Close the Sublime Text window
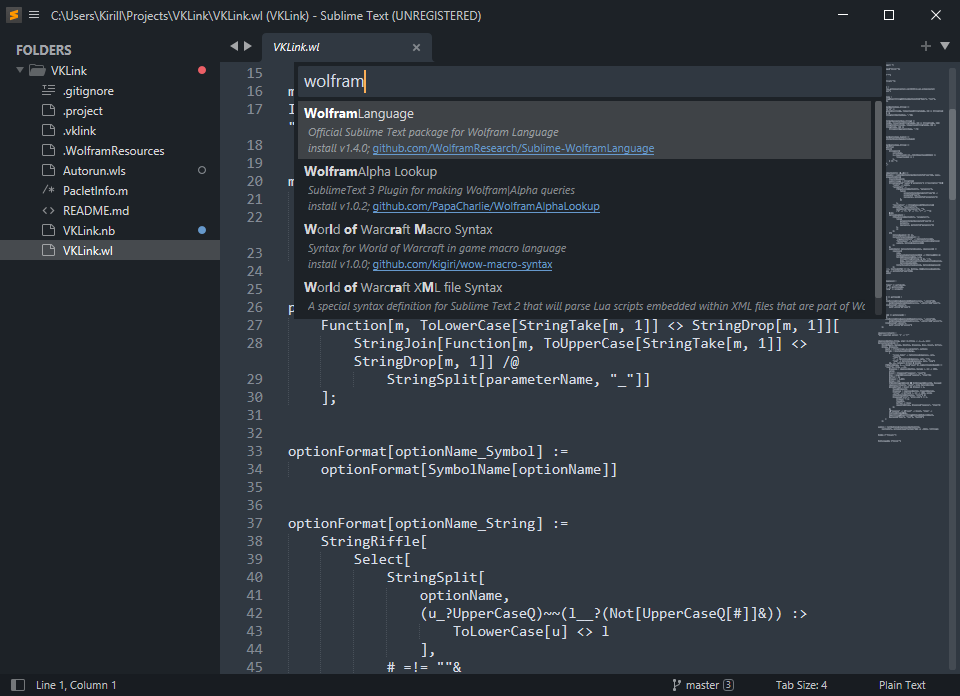Viewport: 960px width, 696px height. [x=936, y=15]
